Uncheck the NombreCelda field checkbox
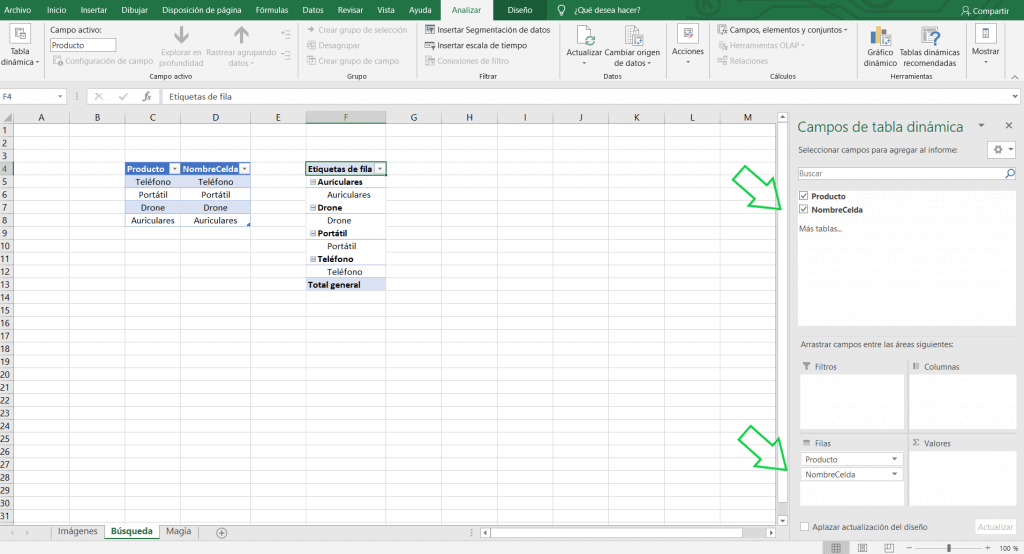Screen dimensions: 1024x554 (804, 210)
